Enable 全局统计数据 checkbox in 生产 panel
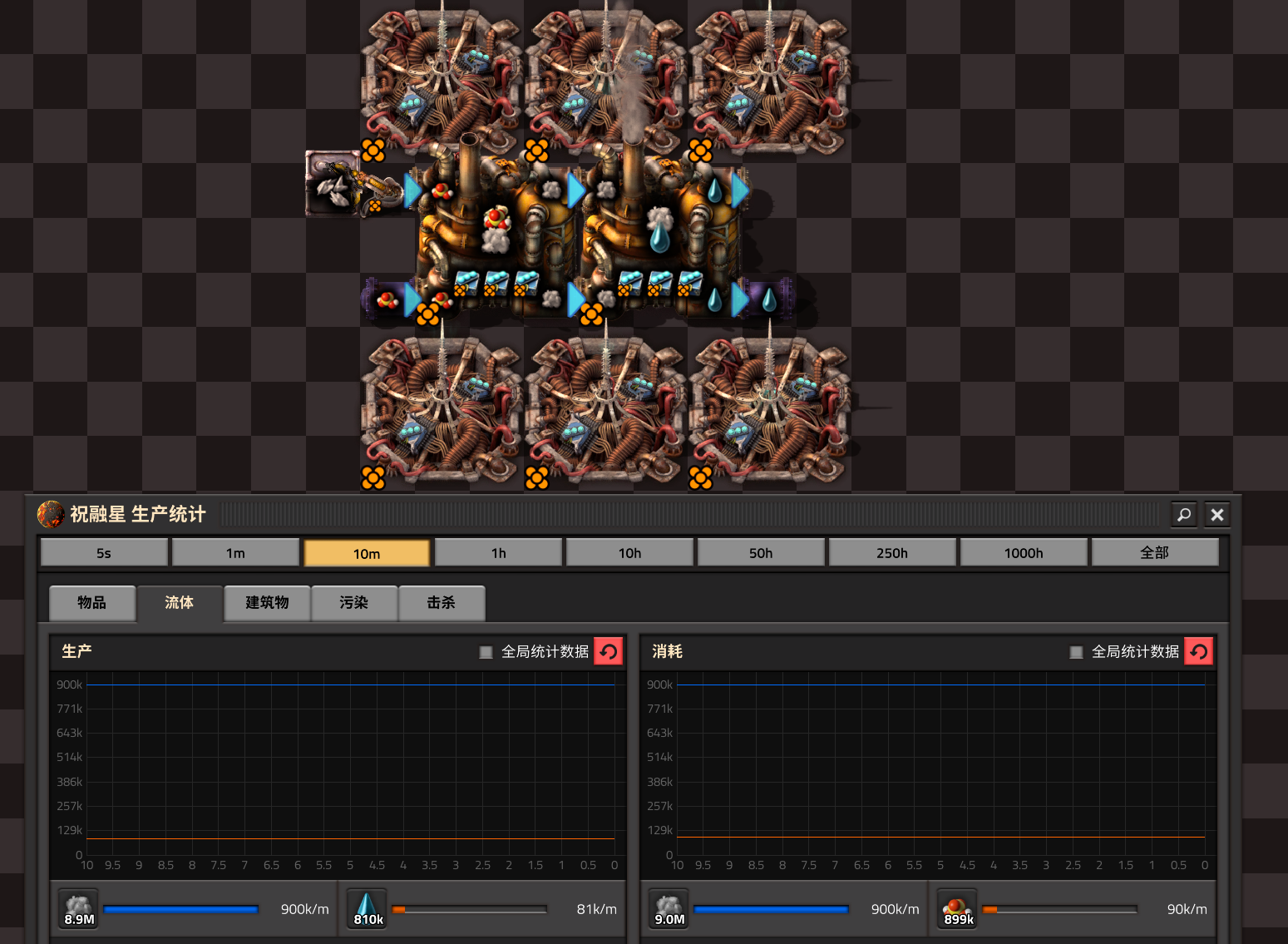Screen dimensions: 1288x944 click(486, 652)
